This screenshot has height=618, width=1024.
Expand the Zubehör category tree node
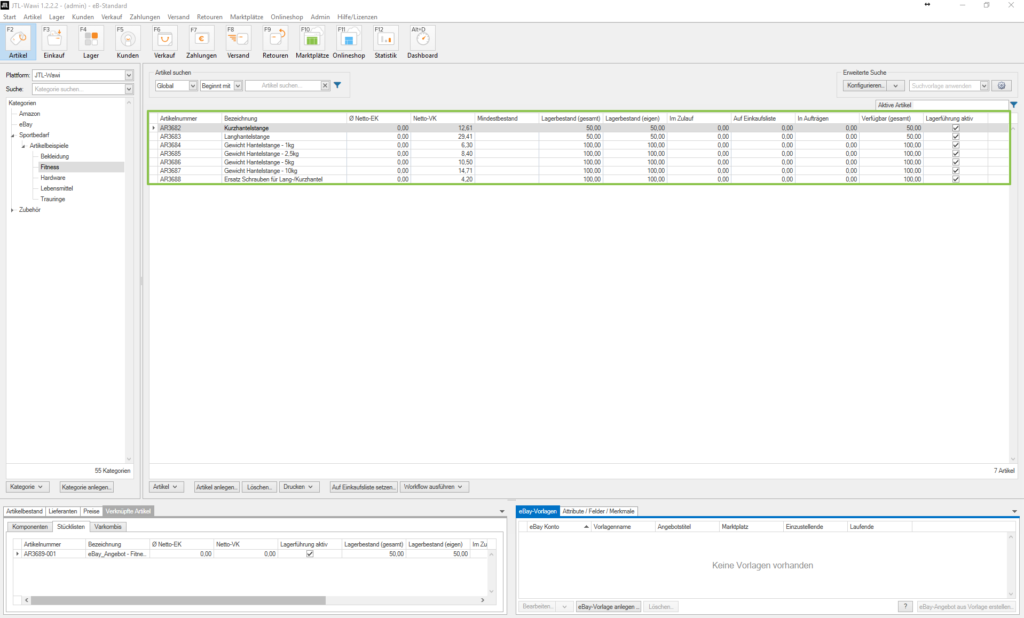pyautogui.click(x=12, y=210)
